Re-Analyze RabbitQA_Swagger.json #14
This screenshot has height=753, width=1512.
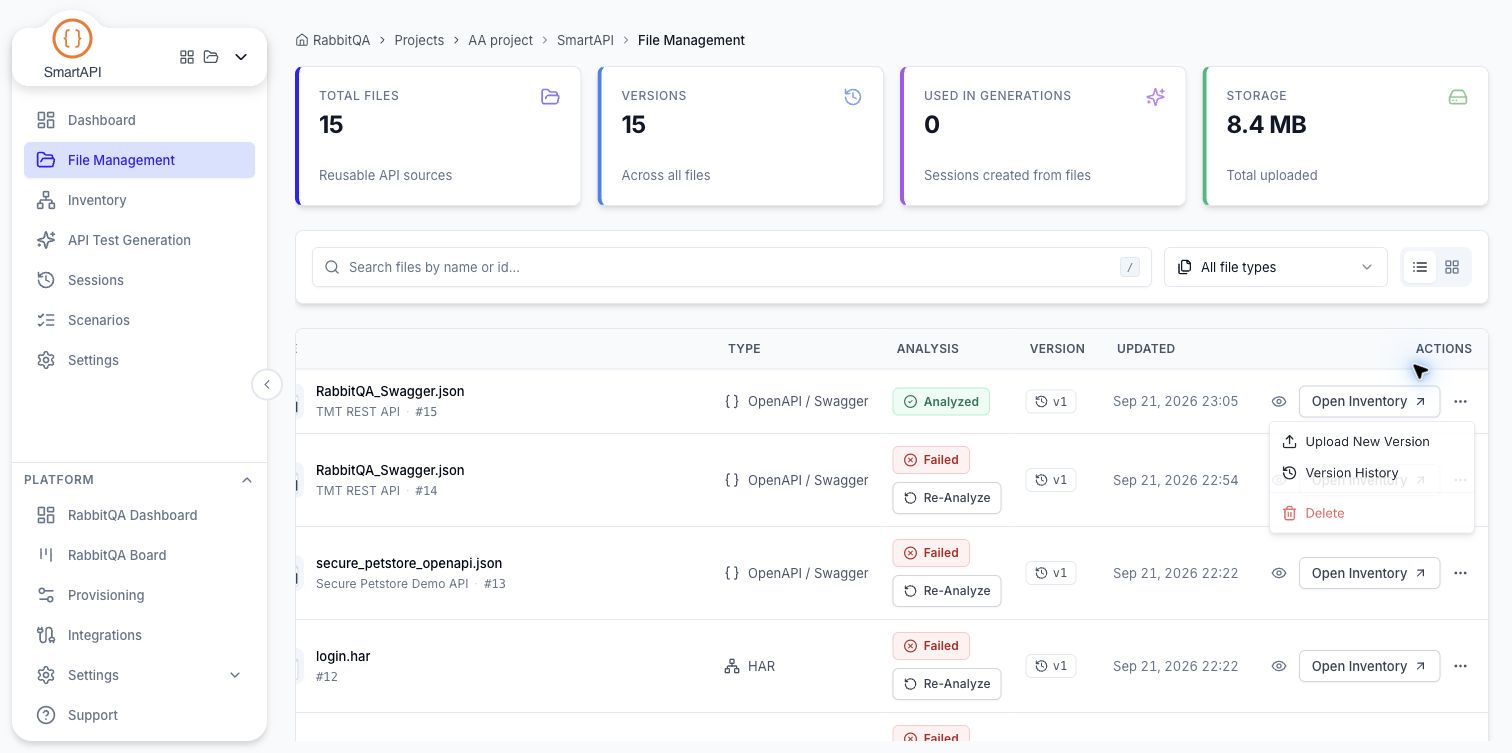click(947, 498)
